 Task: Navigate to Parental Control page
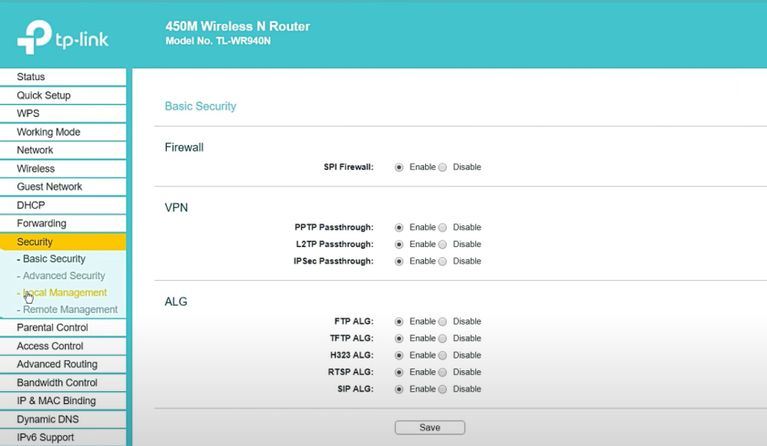click(52, 328)
